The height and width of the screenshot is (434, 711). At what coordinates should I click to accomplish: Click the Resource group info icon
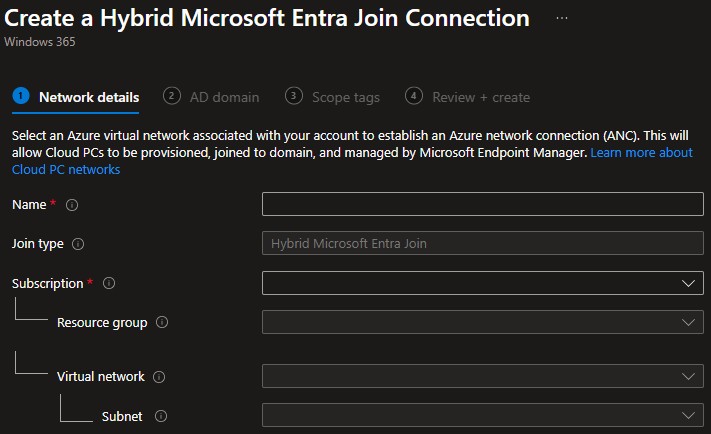click(x=162, y=323)
